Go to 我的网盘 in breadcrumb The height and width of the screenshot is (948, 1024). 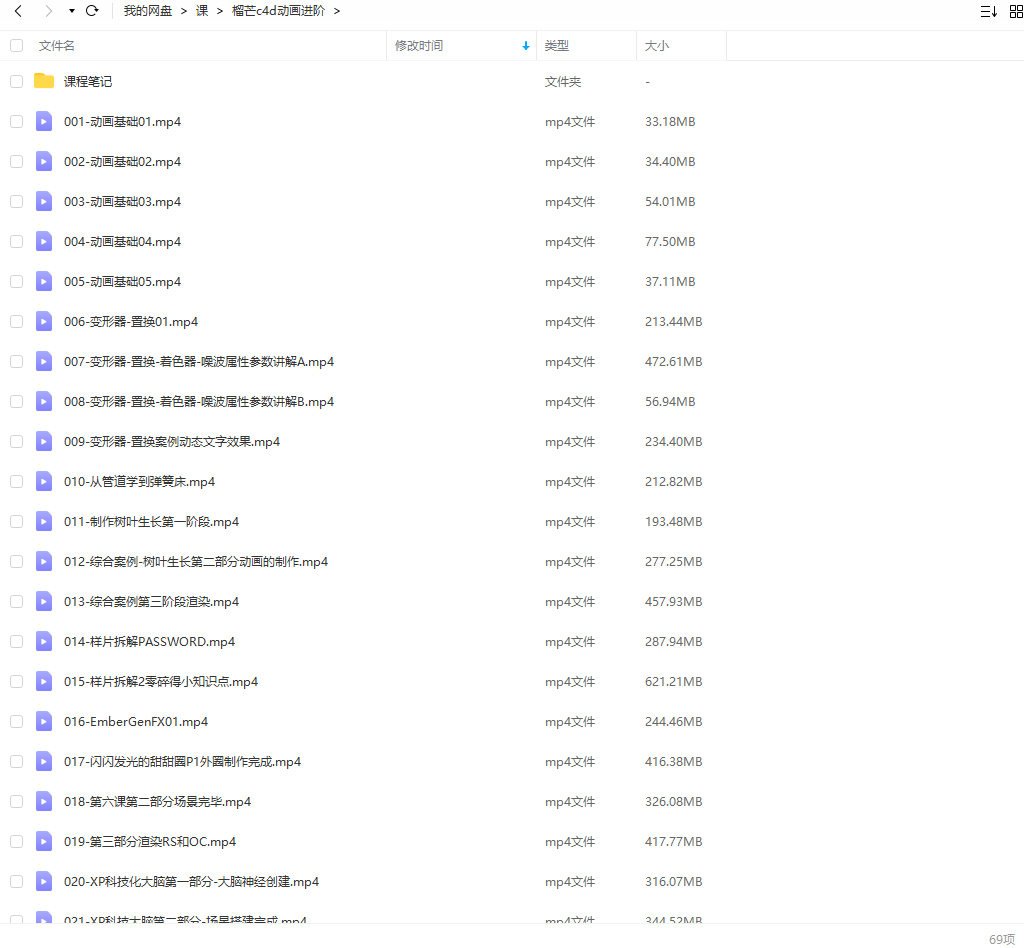(148, 11)
